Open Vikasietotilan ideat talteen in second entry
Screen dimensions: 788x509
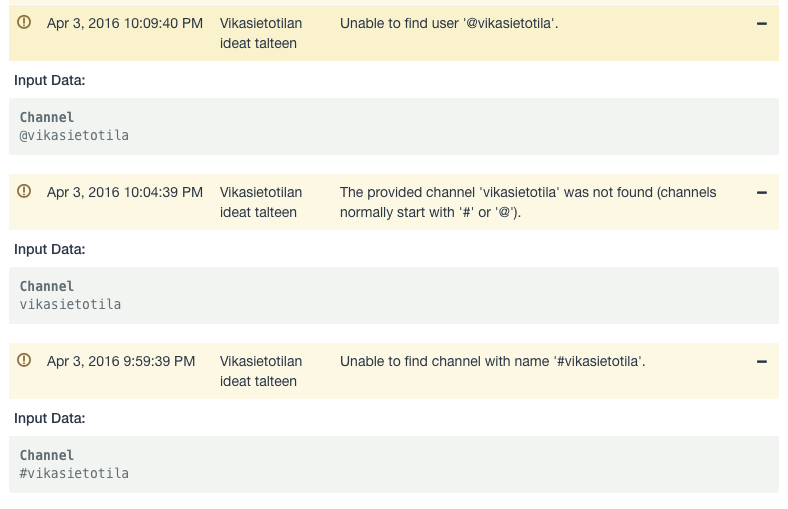pos(261,202)
